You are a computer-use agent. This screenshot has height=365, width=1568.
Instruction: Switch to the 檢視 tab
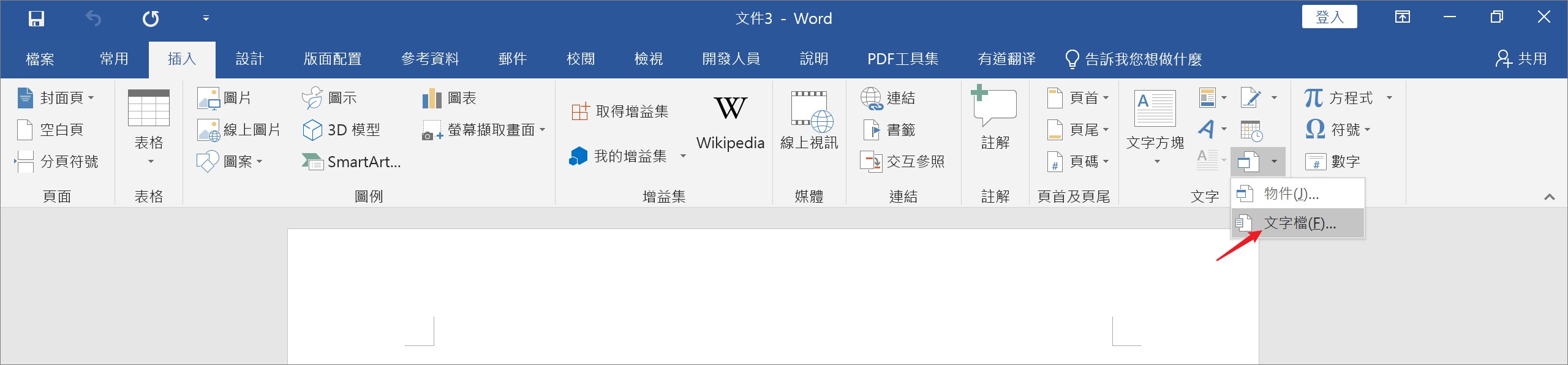pyautogui.click(x=649, y=59)
